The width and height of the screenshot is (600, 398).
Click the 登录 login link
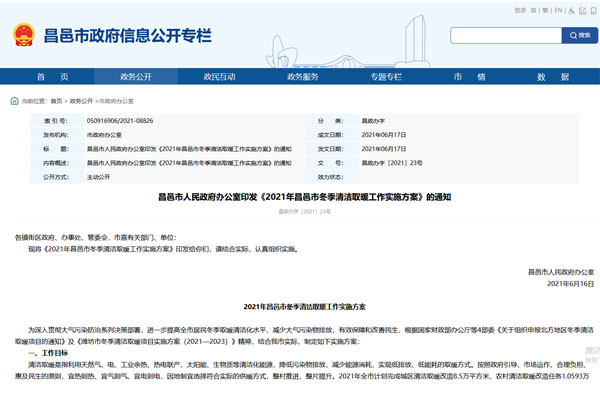(520, 10)
